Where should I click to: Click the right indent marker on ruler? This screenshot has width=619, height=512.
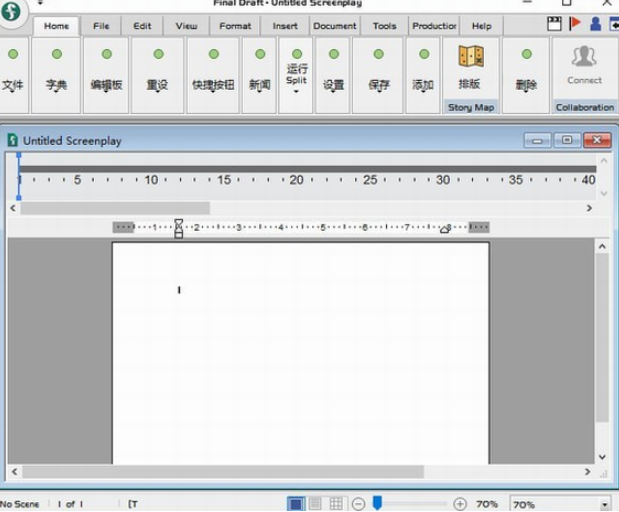click(445, 229)
